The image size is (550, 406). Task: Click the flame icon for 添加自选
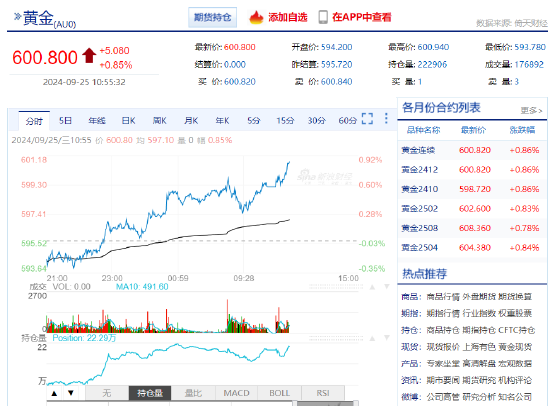[x=256, y=17]
